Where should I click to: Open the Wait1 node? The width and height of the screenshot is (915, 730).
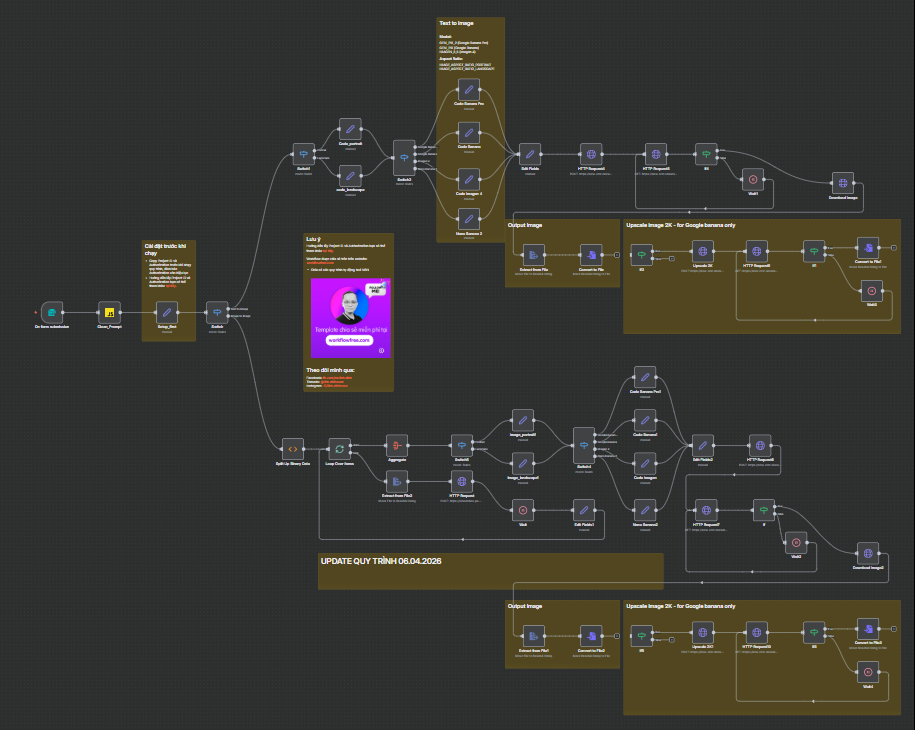[753, 180]
